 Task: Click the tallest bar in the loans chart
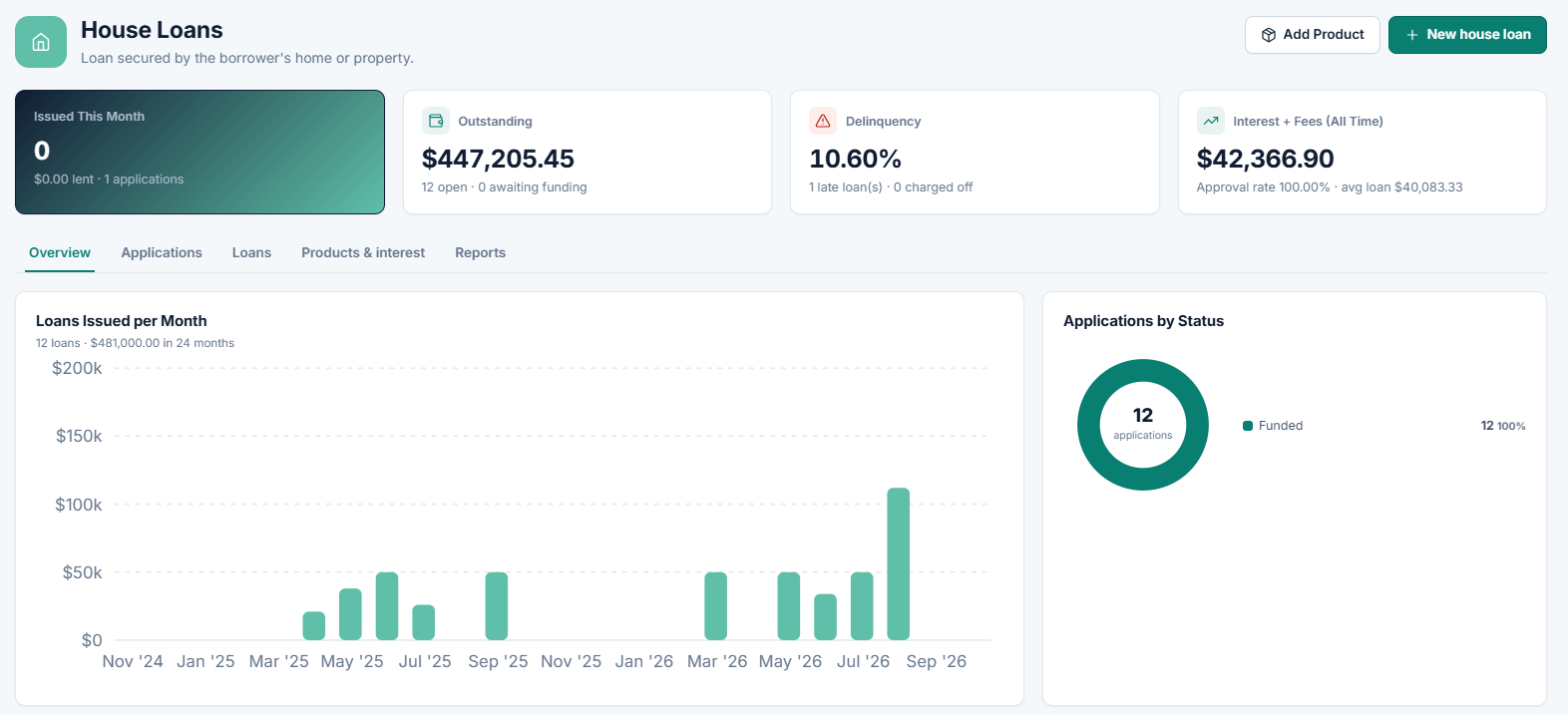click(x=898, y=563)
